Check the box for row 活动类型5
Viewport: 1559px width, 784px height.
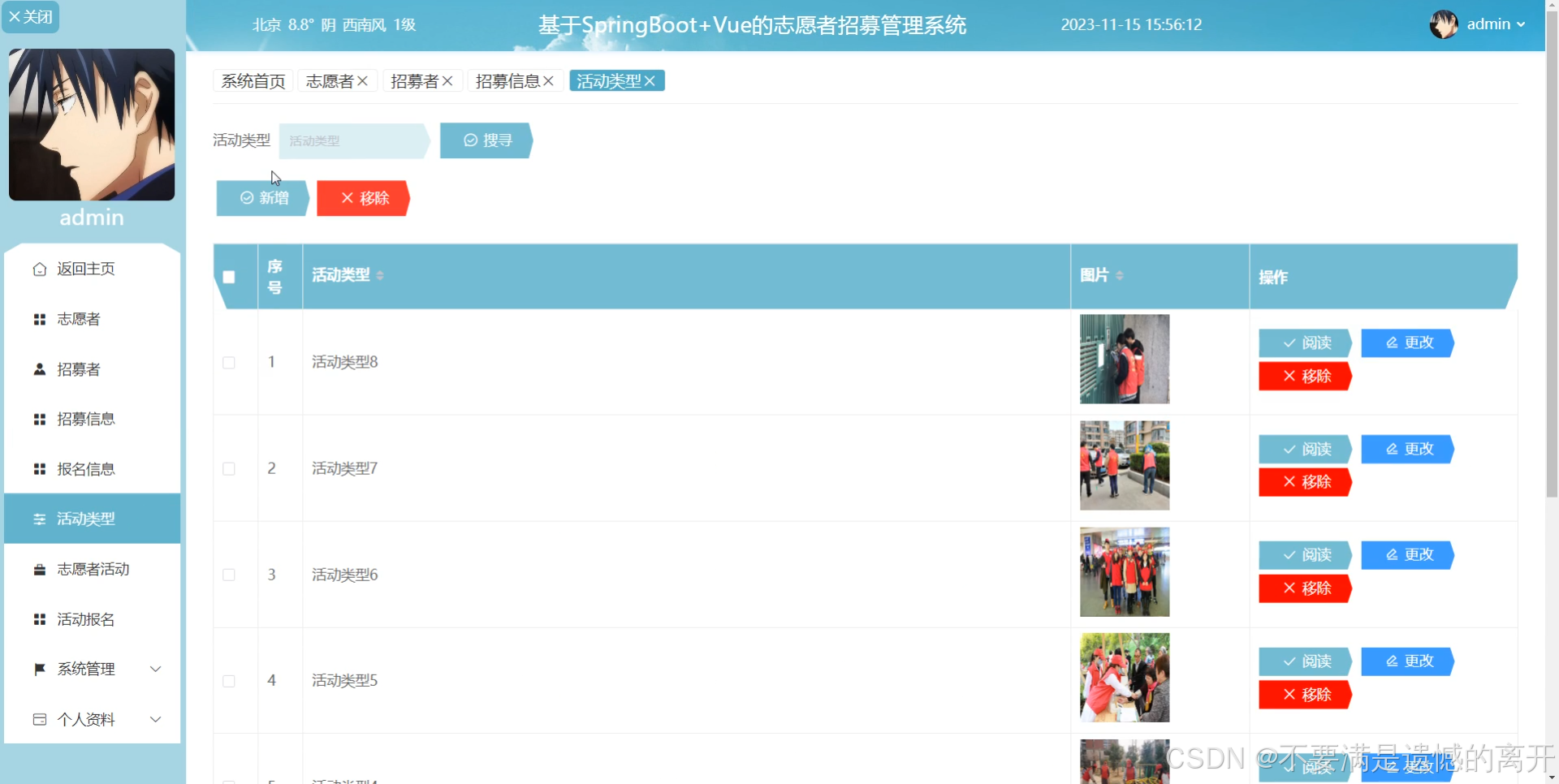[229, 681]
